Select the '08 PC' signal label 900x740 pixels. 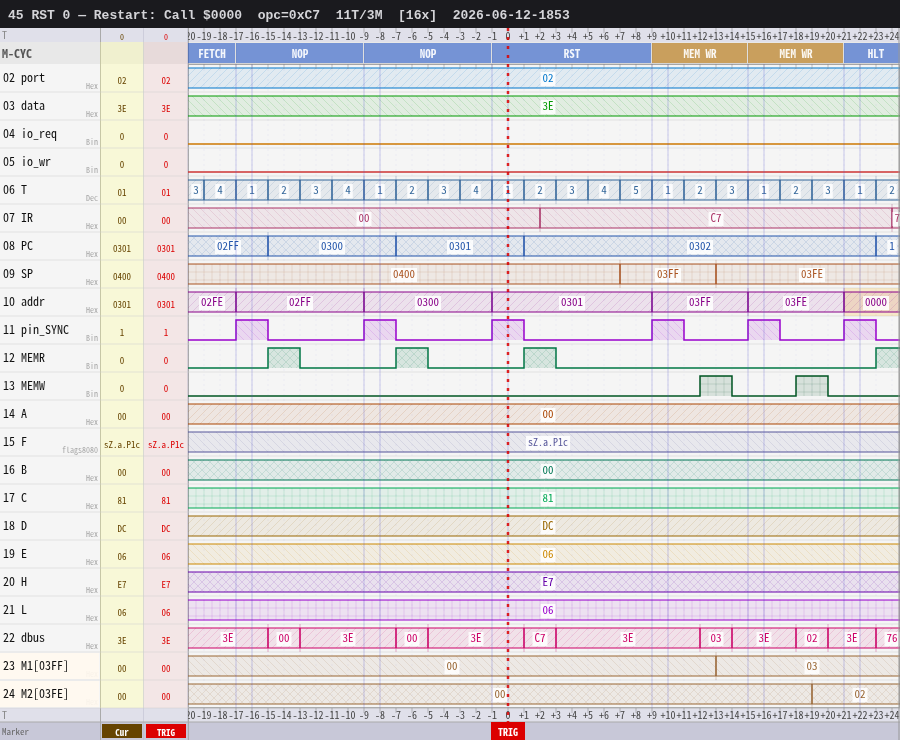tap(18, 246)
